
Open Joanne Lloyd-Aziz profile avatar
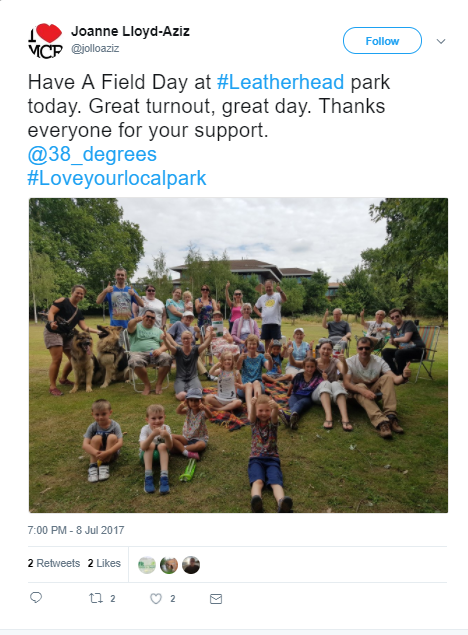click(x=45, y=41)
